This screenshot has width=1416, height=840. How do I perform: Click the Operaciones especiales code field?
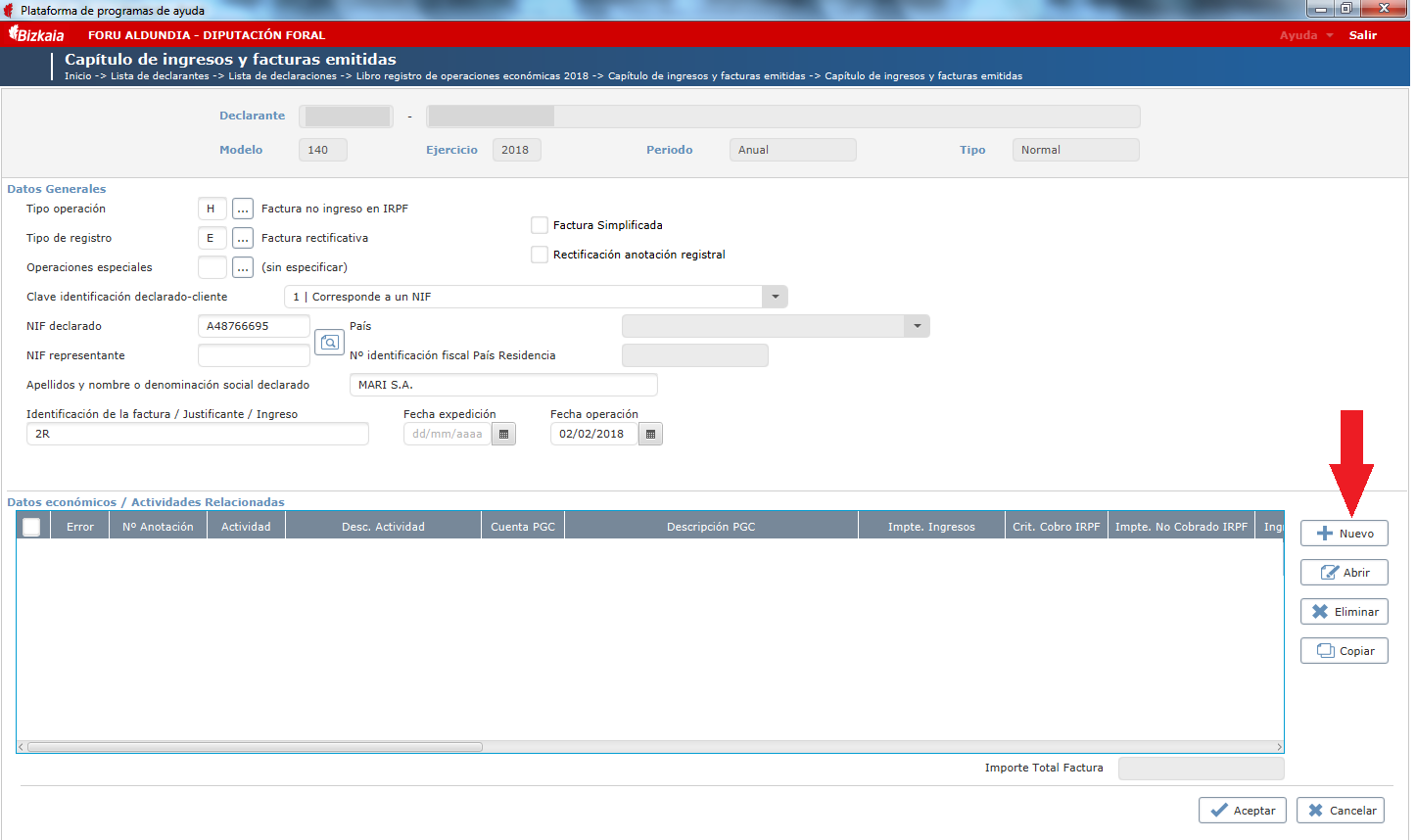pos(212,267)
